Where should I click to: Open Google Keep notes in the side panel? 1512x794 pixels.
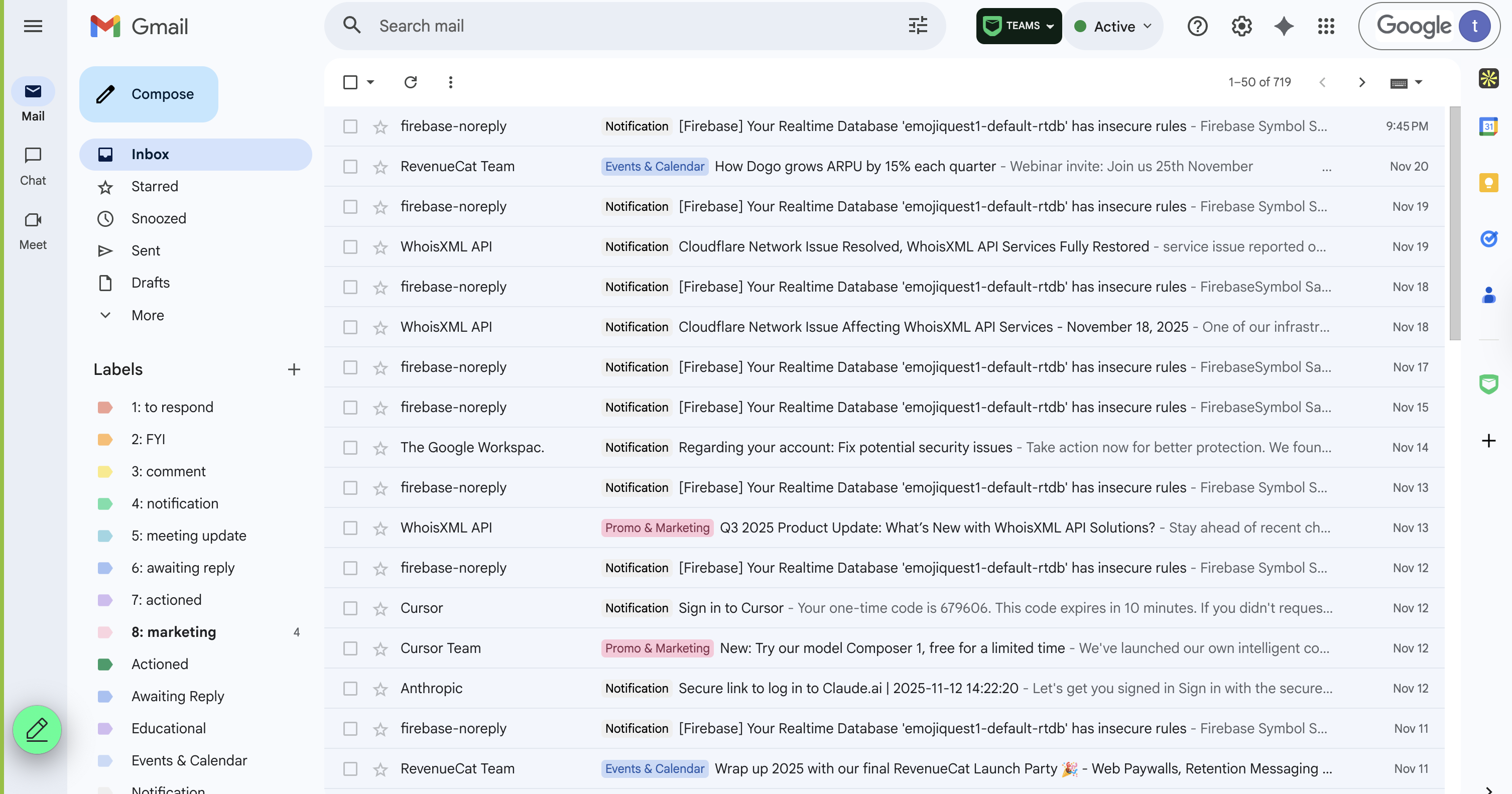click(1489, 183)
